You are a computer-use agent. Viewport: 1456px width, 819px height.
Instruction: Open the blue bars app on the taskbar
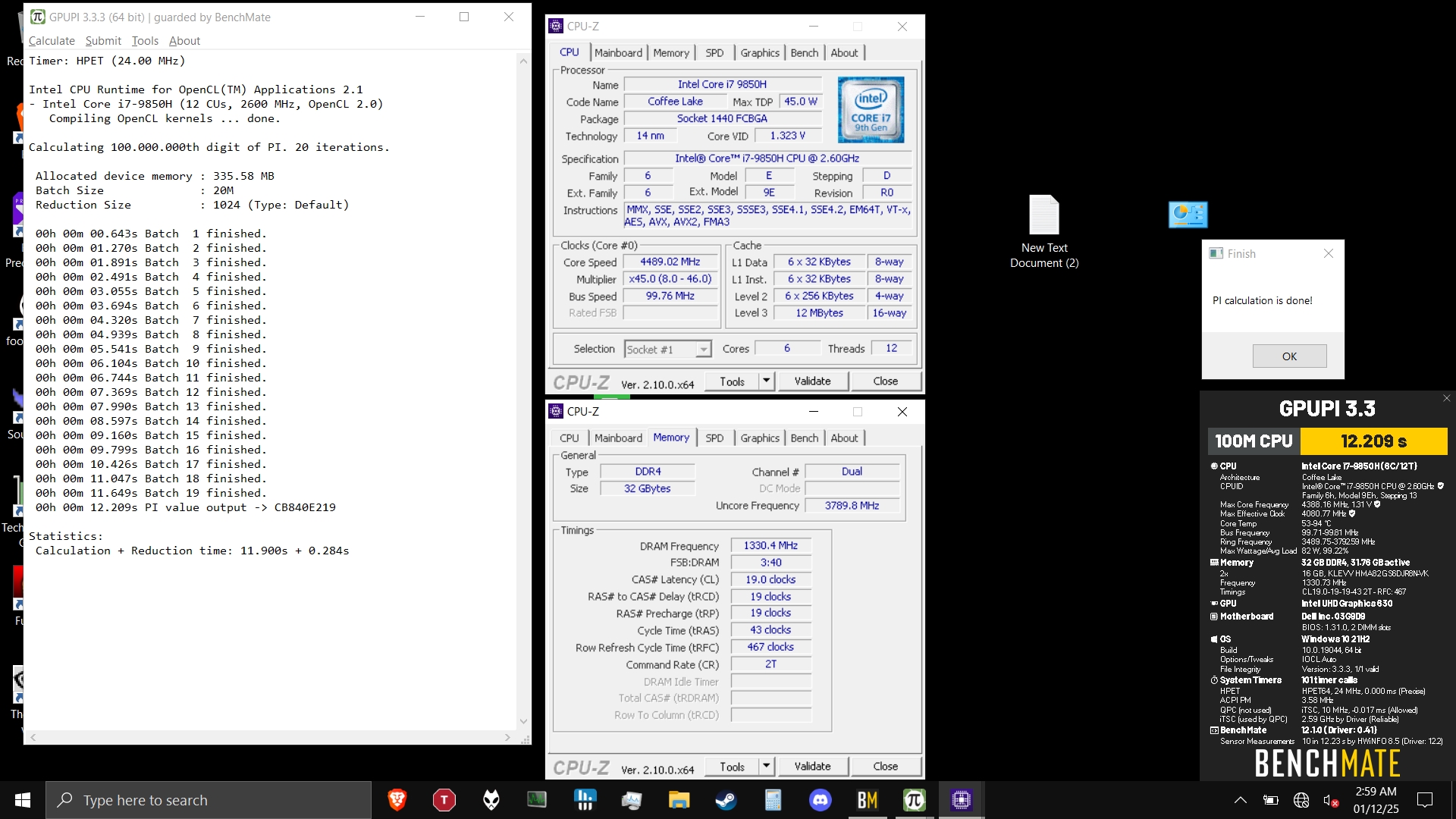coord(585,800)
